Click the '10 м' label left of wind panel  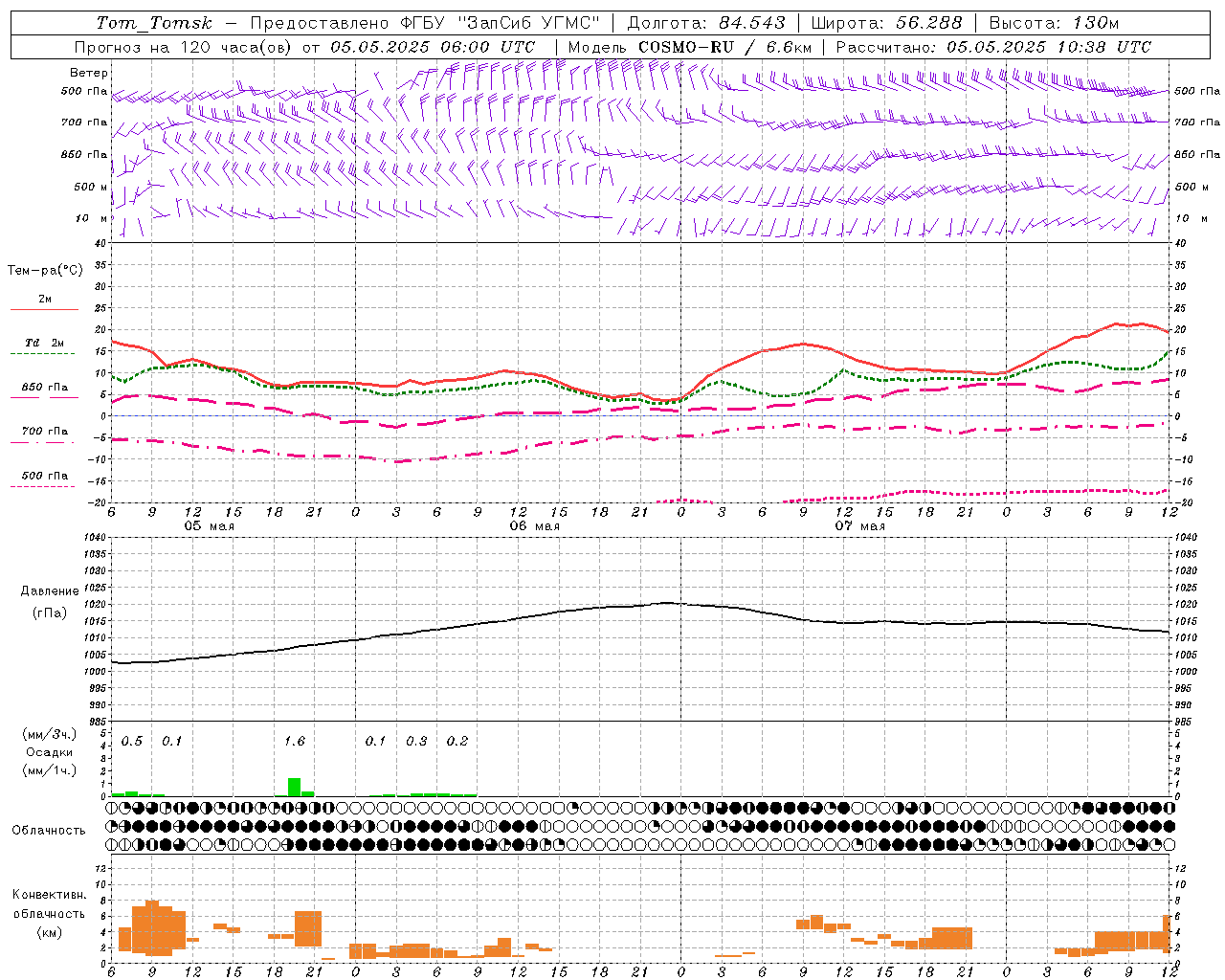click(x=92, y=219)
